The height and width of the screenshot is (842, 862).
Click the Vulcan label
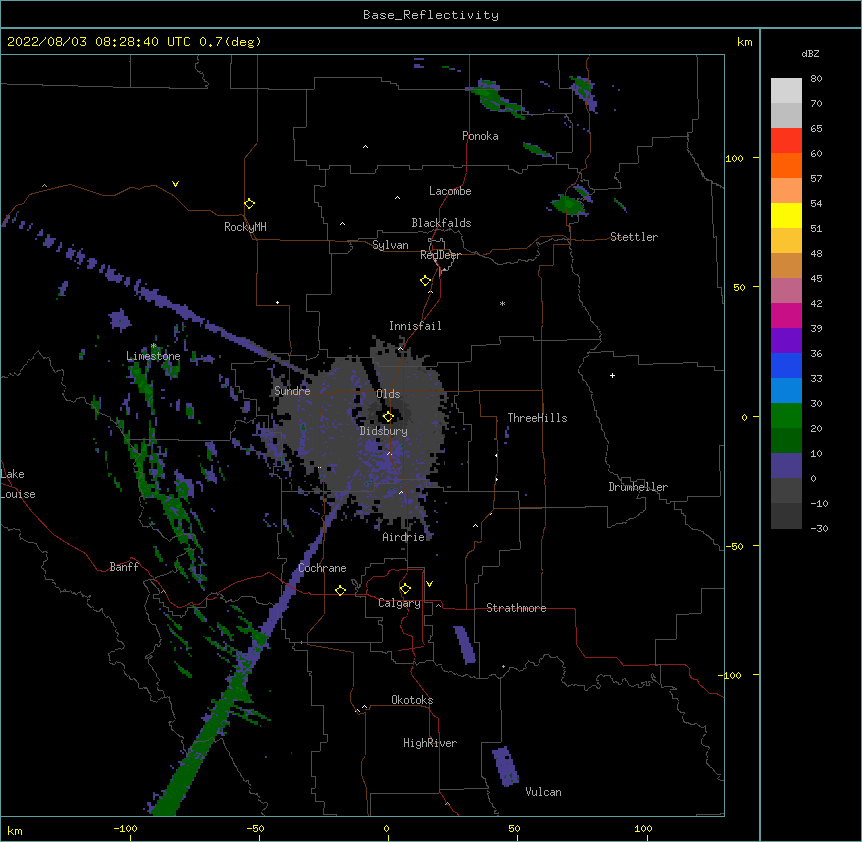click(543, 792)
